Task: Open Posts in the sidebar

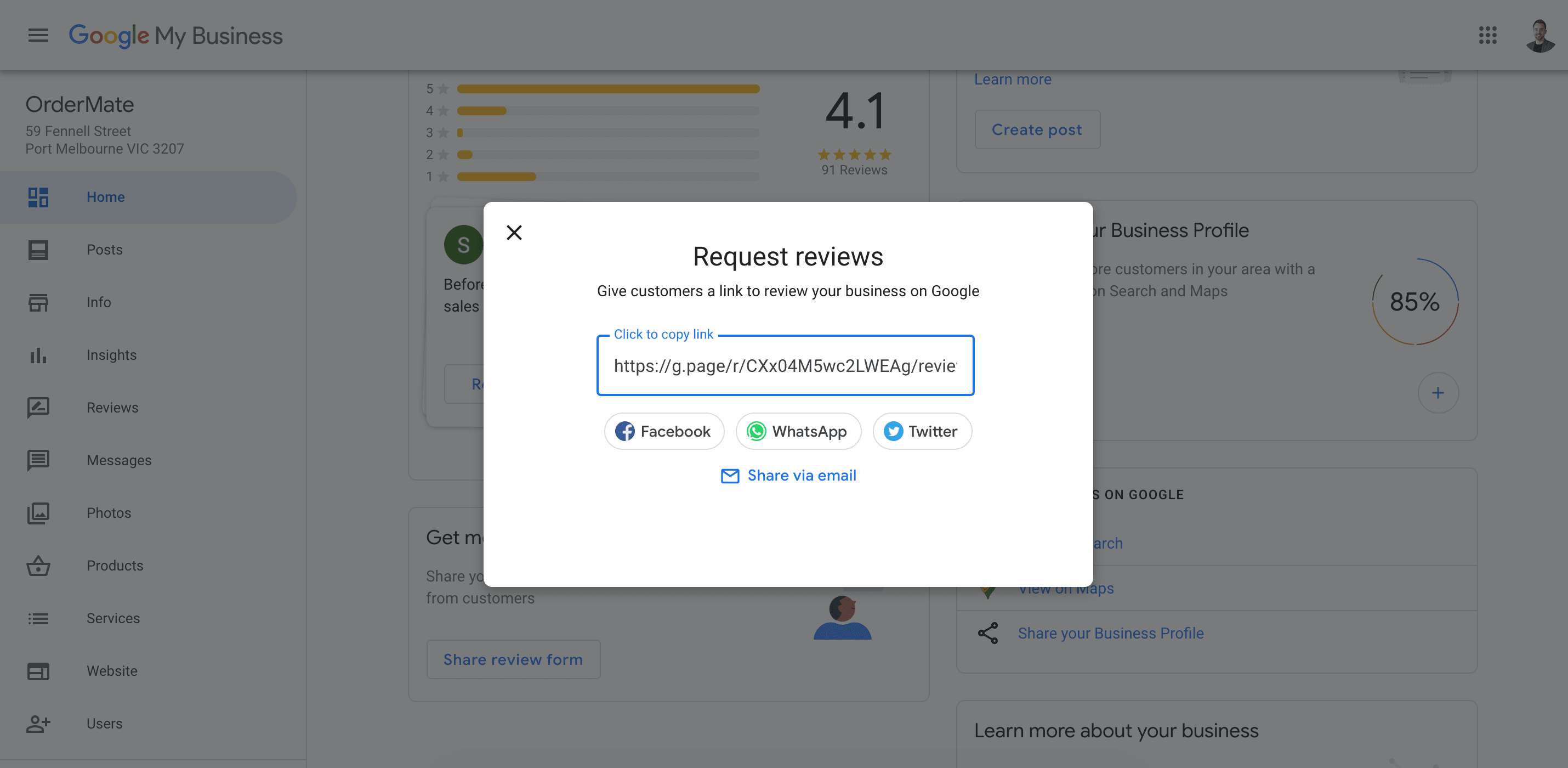Action: point(148,250)
